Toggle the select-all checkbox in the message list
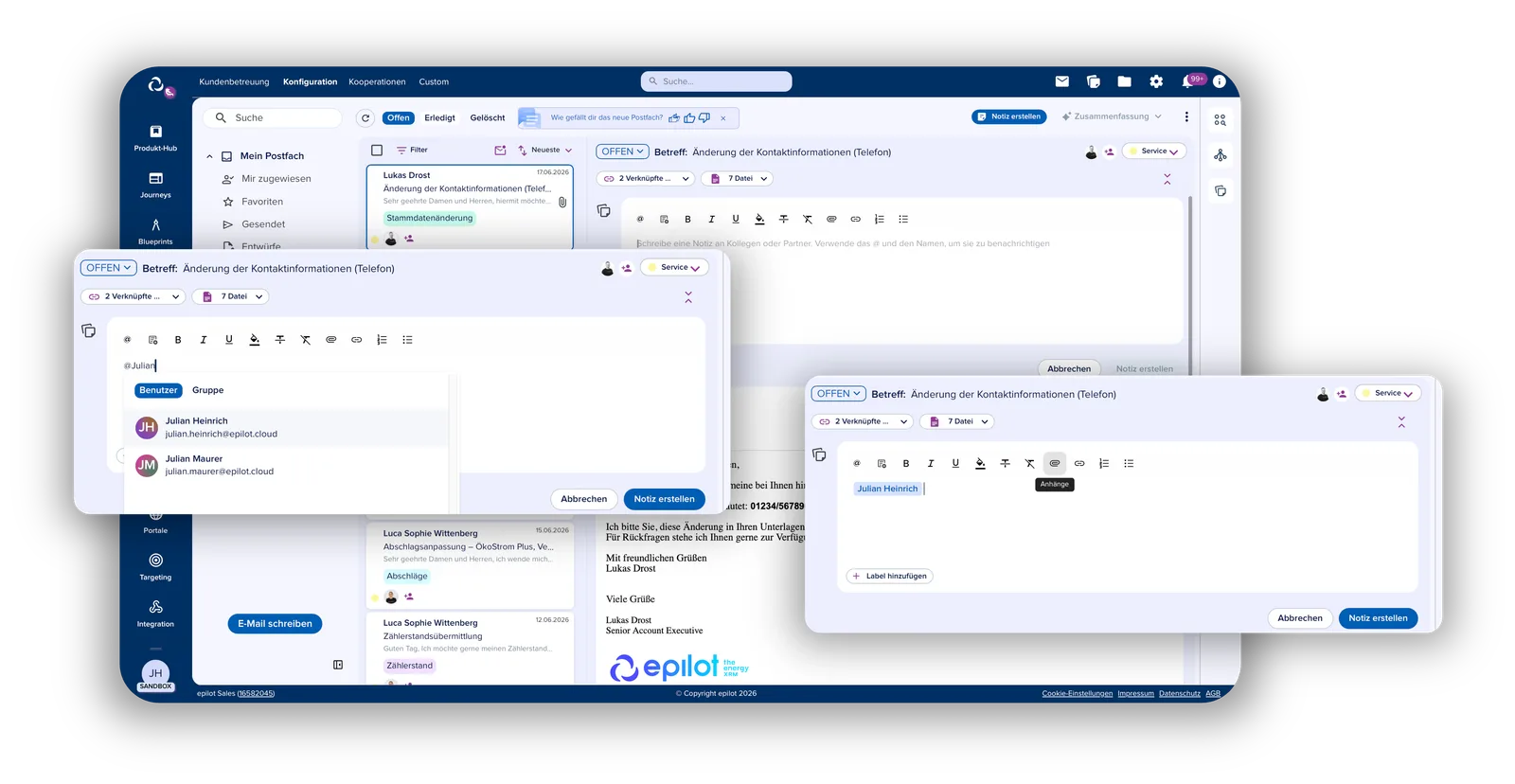This screenshot has width=1515, height=784. [x=377, y=150]
